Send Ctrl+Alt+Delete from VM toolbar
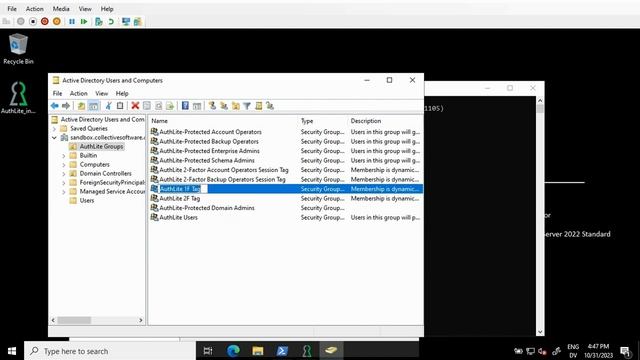 click(x=7, y=22)
